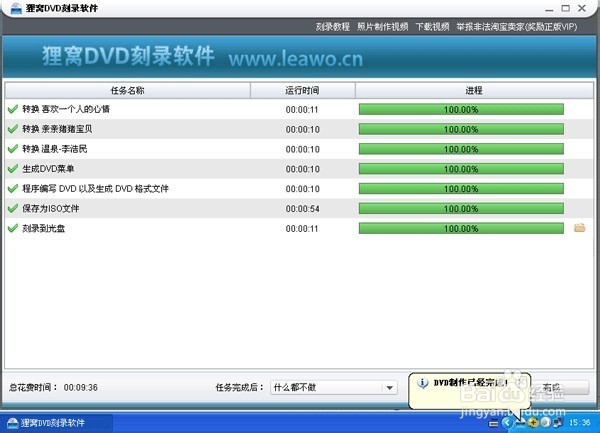Screen dimensions: 600x433
Task: Select the 生成DVD菜单 task name
Action: [48, 169]
